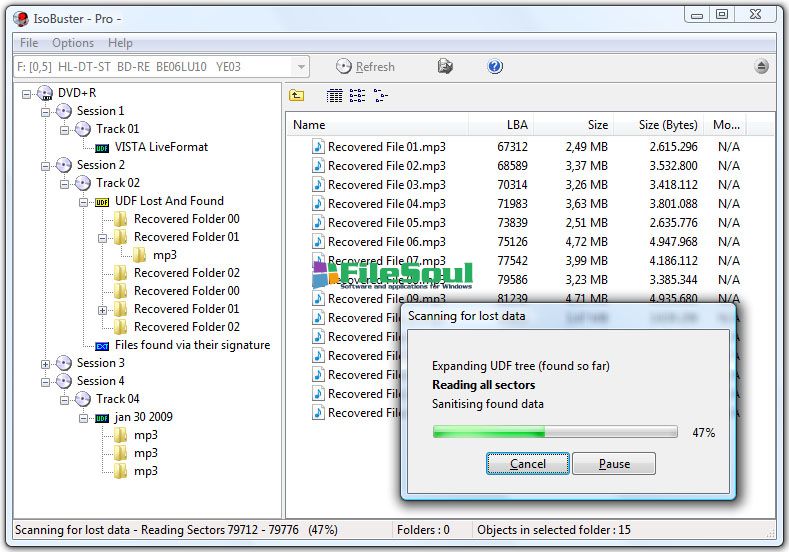Click the scan progress bar
The height and width of the screenshot is (552, 789).
[x=555, y=433]
